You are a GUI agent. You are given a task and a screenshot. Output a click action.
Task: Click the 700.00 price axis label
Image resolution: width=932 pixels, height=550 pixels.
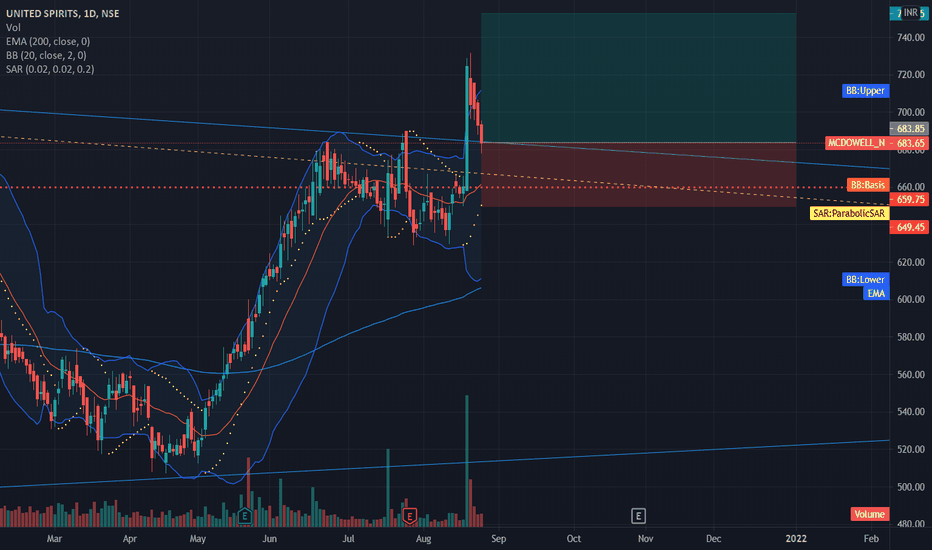[x=911, y=112]
